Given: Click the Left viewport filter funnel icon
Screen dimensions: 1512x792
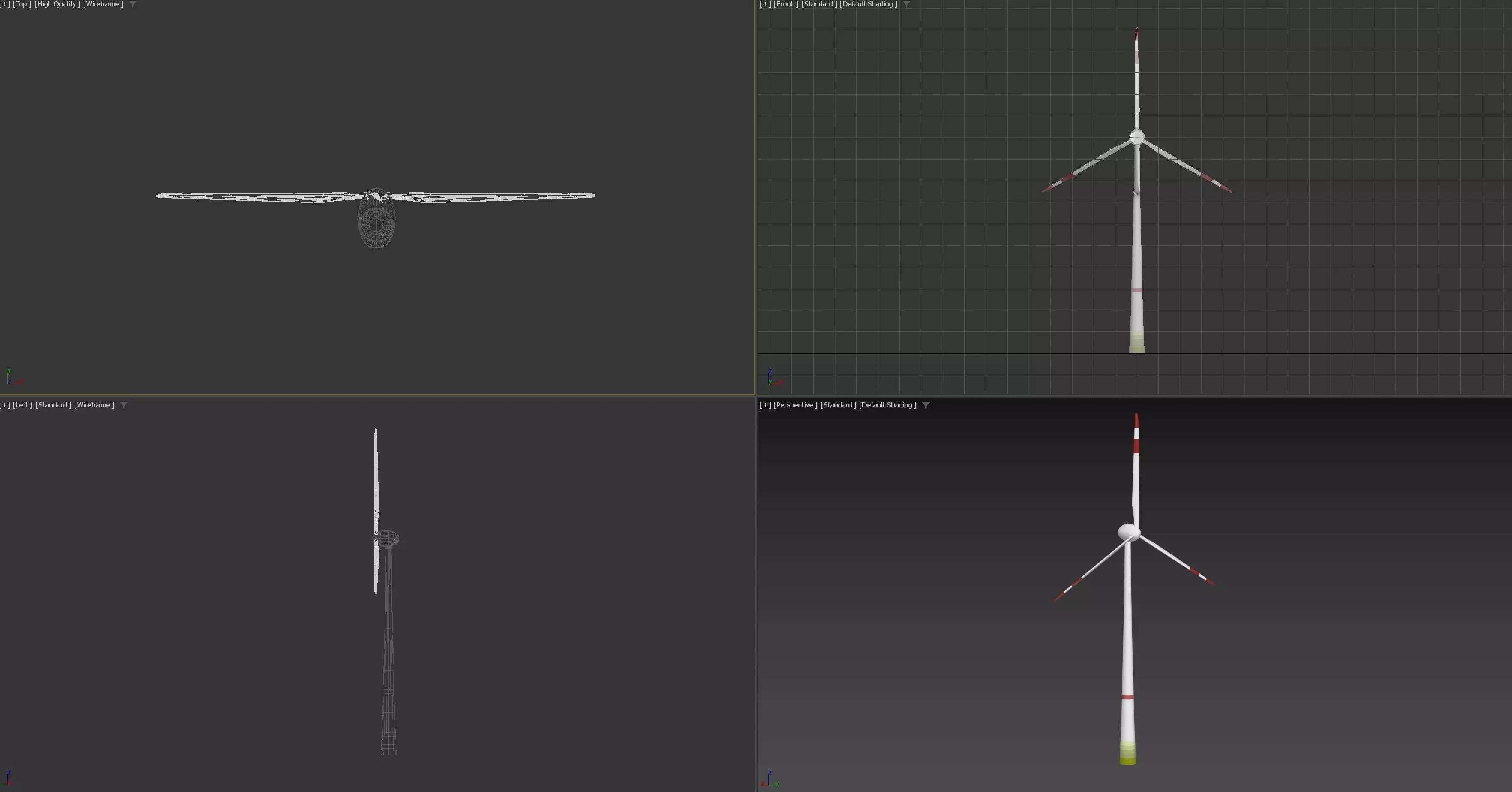Looking at the screenshot, I should 124,405.
